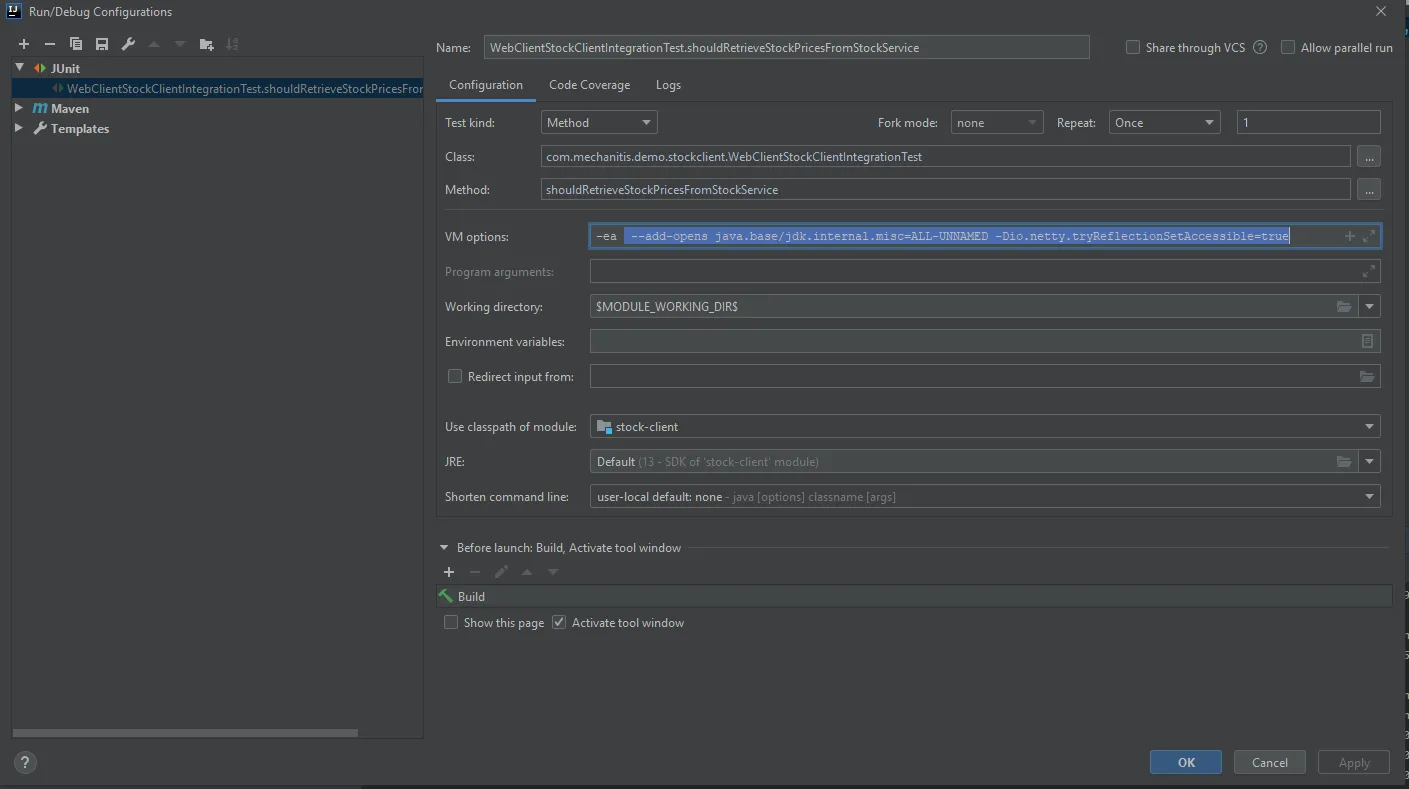Browse for Class with ellipsis button

[1369, 157]
